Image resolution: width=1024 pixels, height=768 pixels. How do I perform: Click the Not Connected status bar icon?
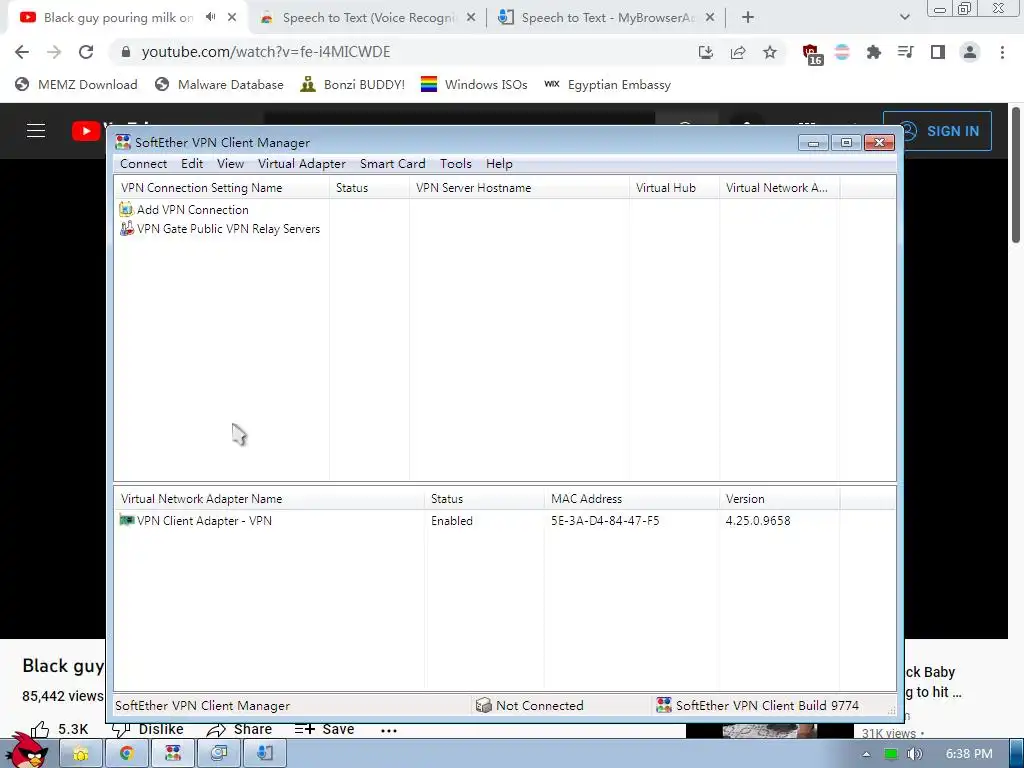[x=483, y=705]
